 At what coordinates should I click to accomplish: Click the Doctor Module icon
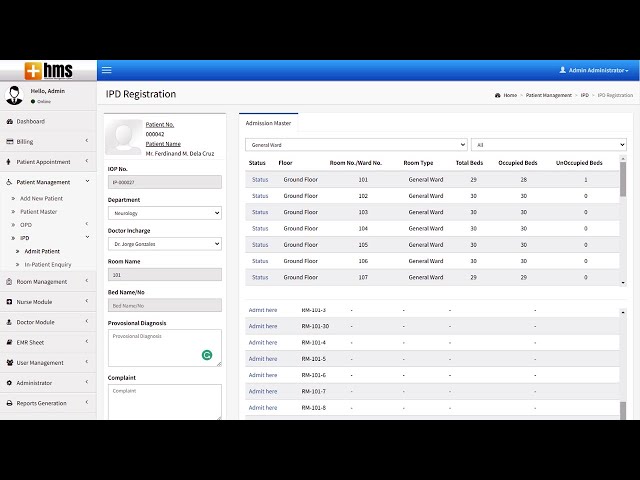click(9, 322)
